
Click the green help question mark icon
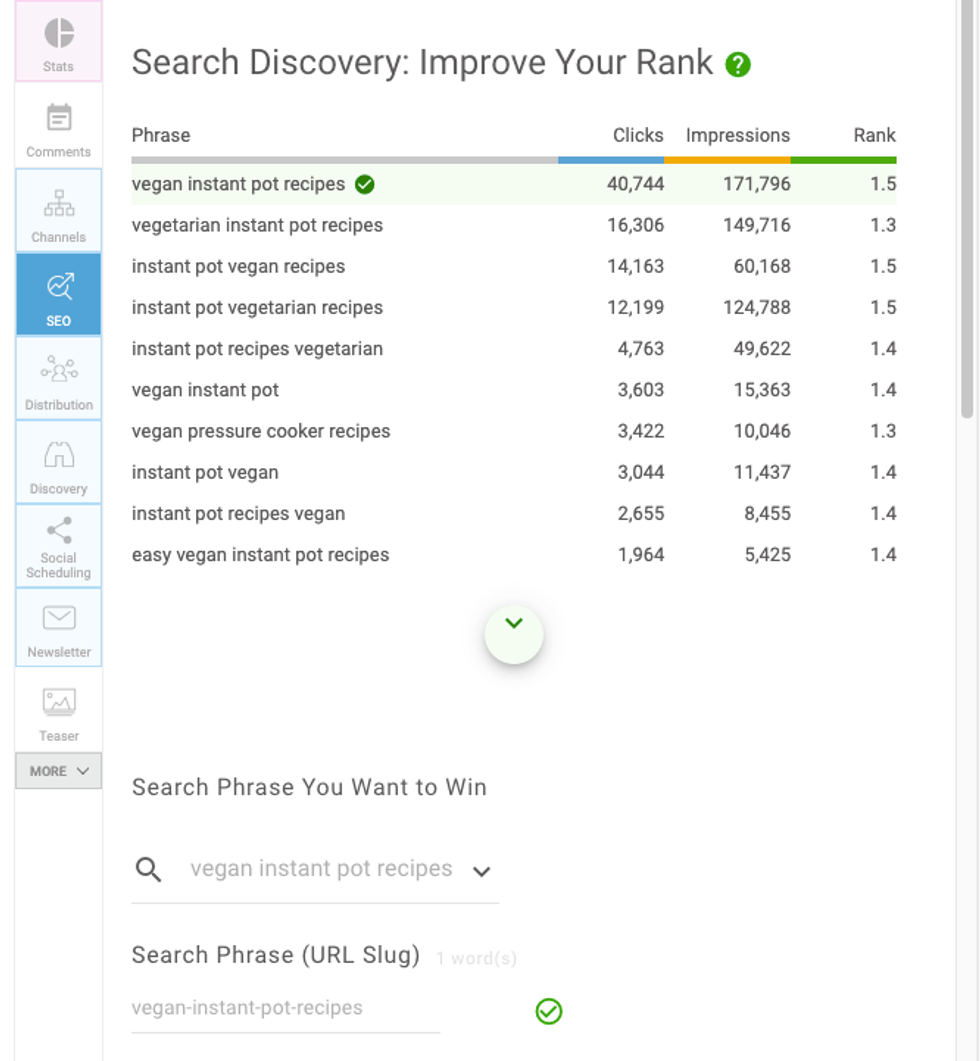tap(738, 65)
